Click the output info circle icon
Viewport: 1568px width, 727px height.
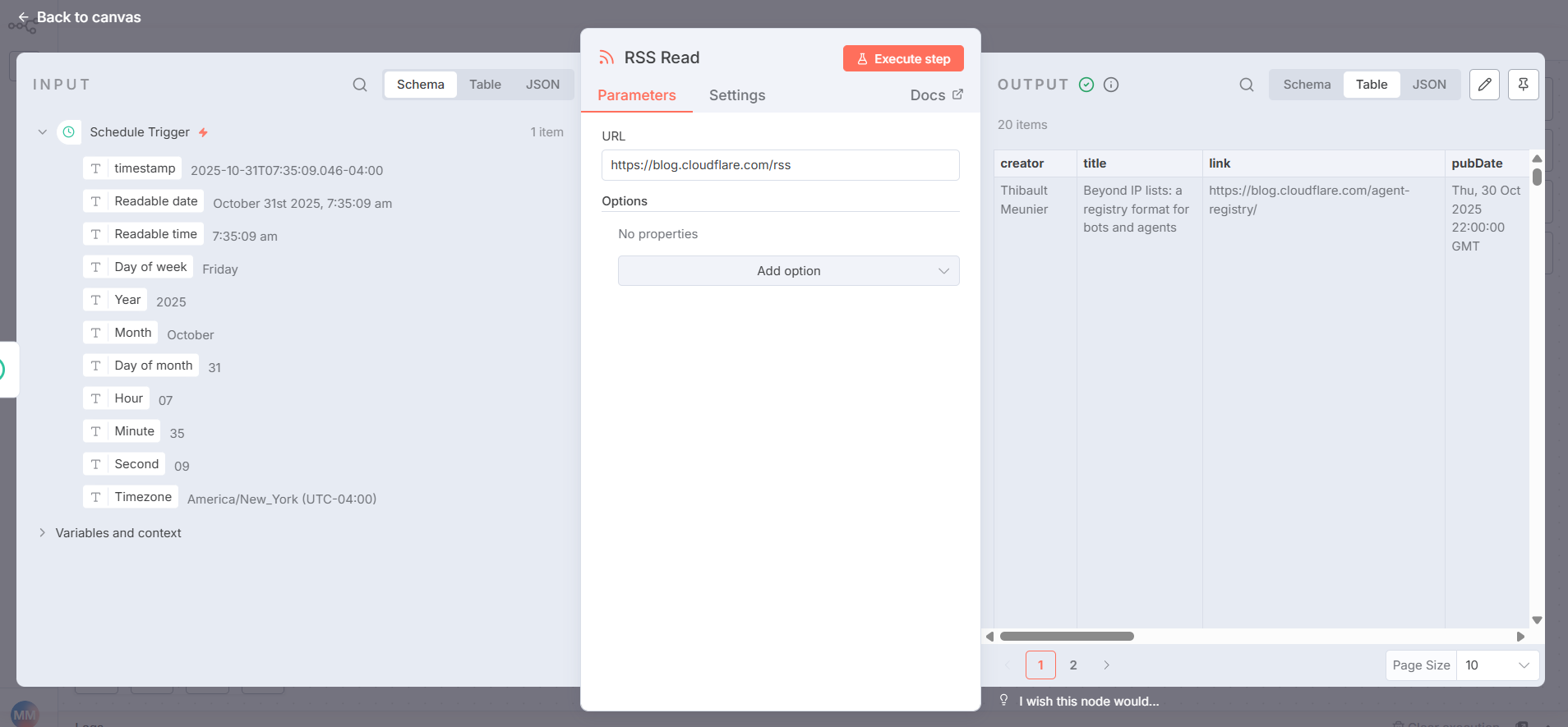click(1111, 85)
